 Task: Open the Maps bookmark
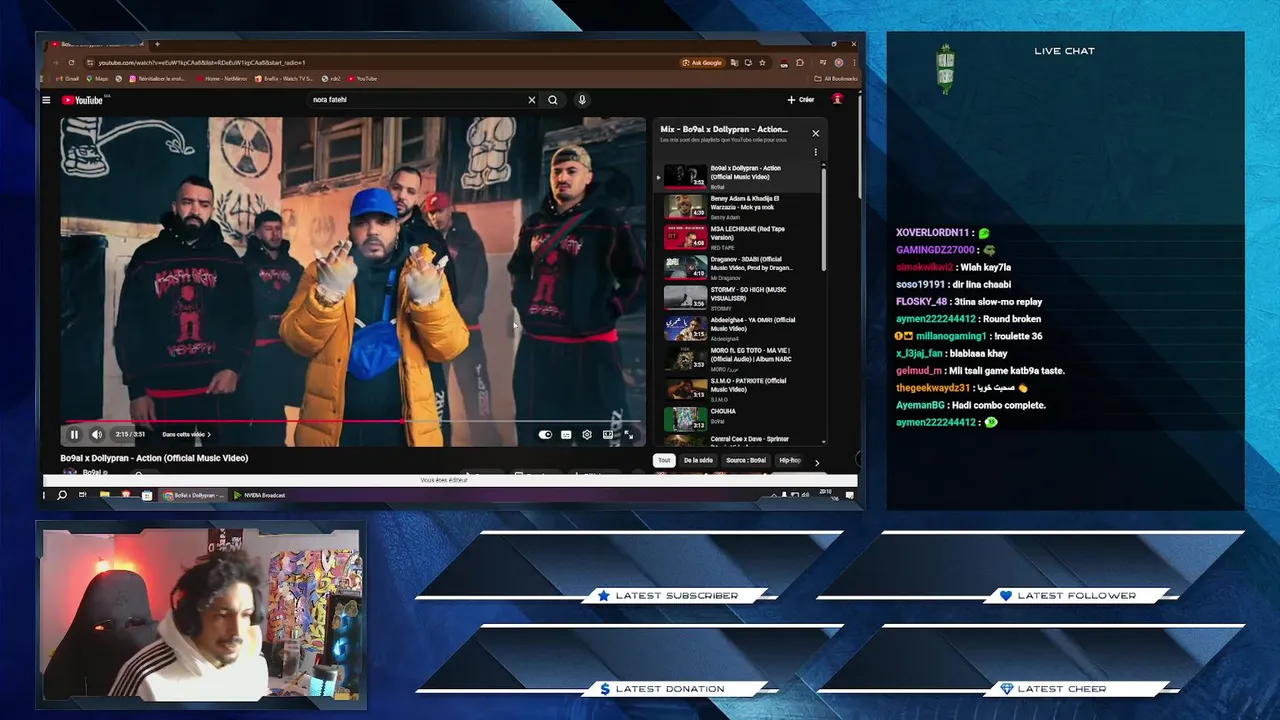(99, 78)
